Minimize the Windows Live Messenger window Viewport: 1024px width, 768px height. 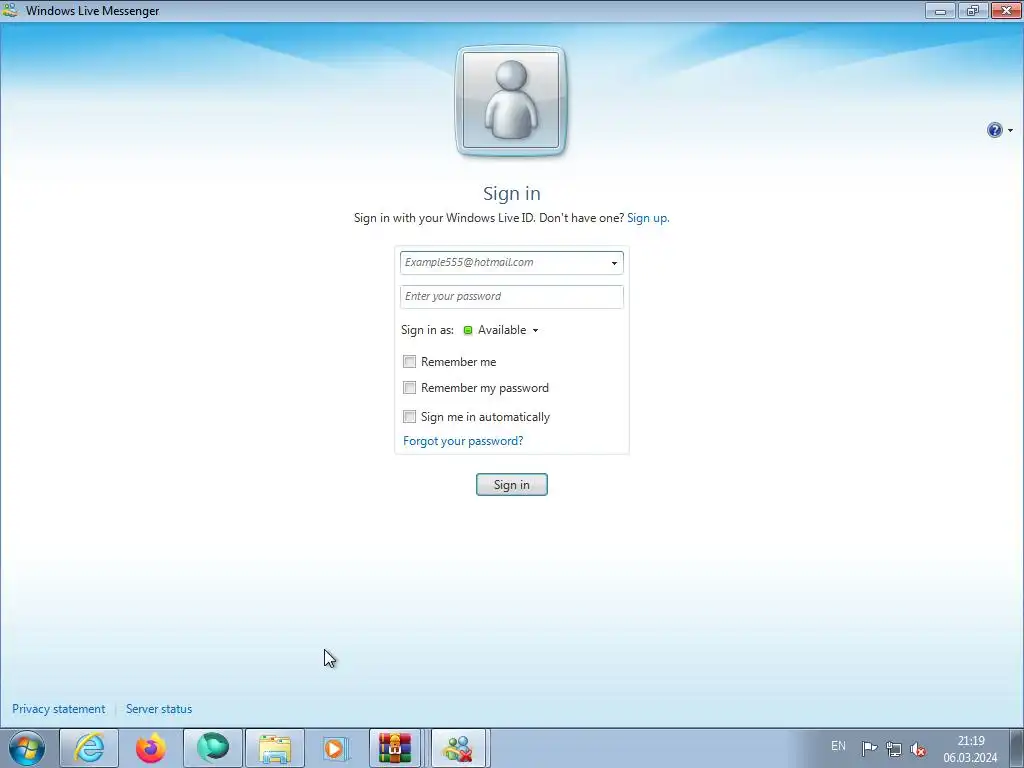click(940, 10)
